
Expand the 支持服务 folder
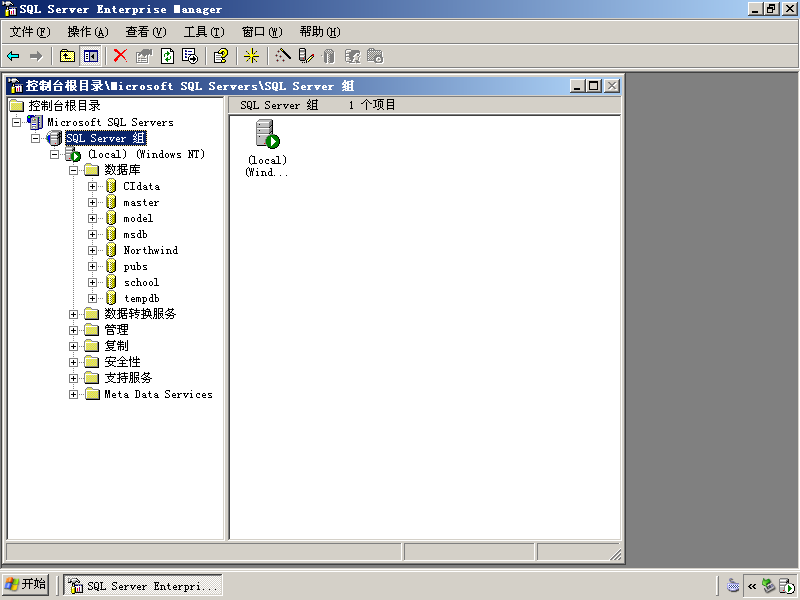(73, 379)
